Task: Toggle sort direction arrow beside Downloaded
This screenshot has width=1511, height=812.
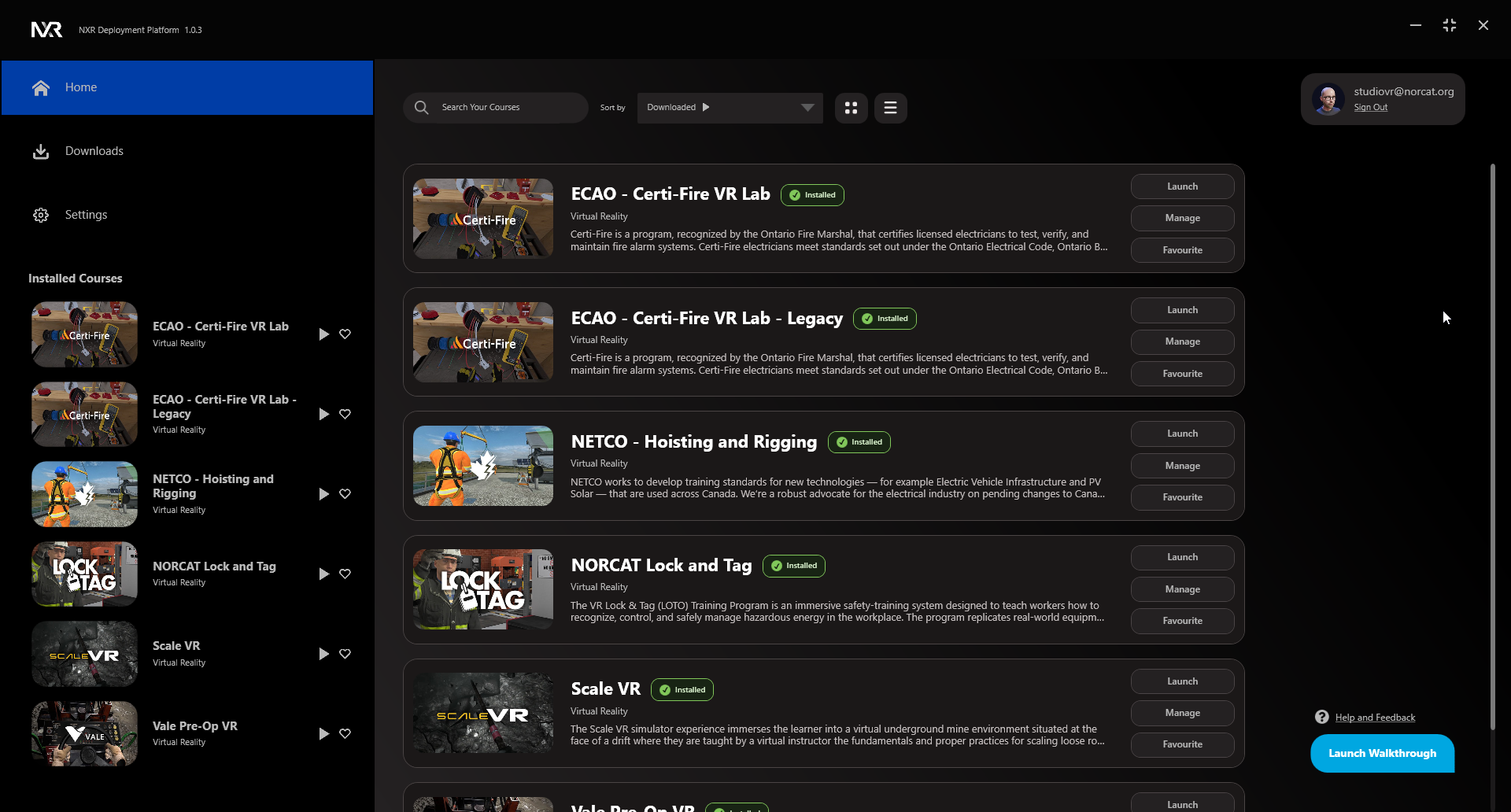Action: (706, 108)
